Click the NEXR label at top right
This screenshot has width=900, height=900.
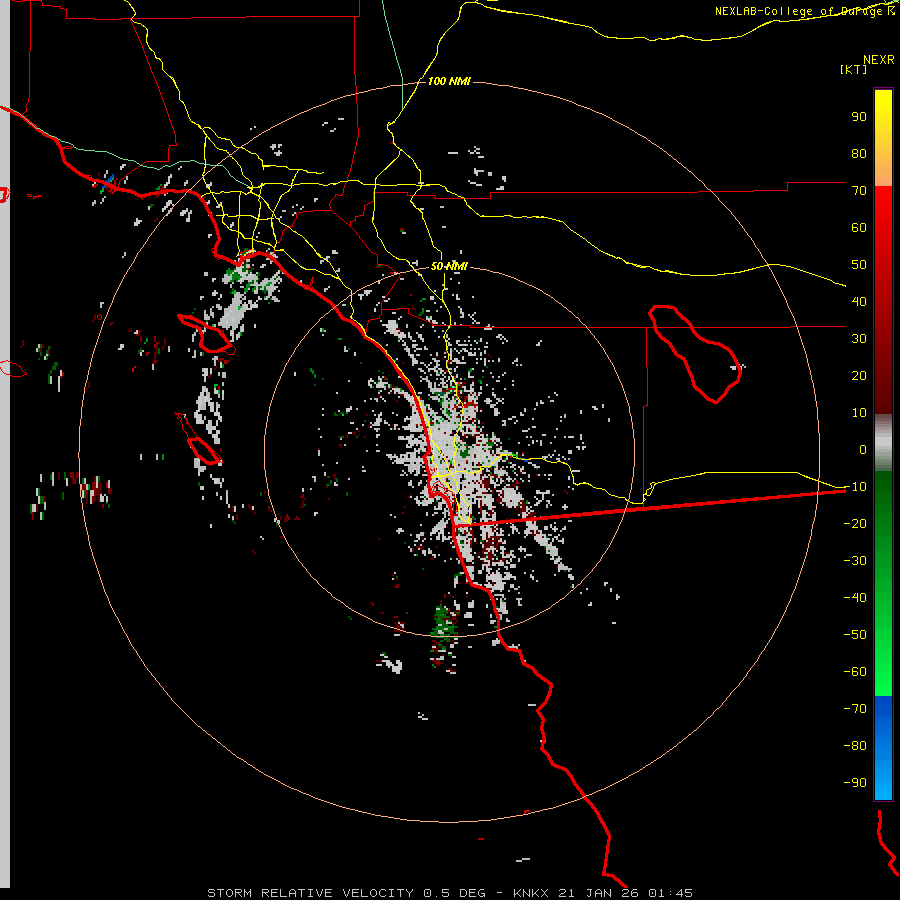coord(879,60)
